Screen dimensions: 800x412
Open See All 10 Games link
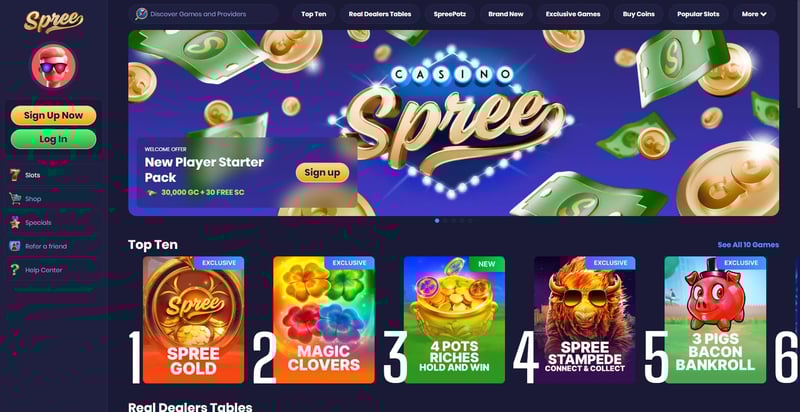[x=748, y=245]
